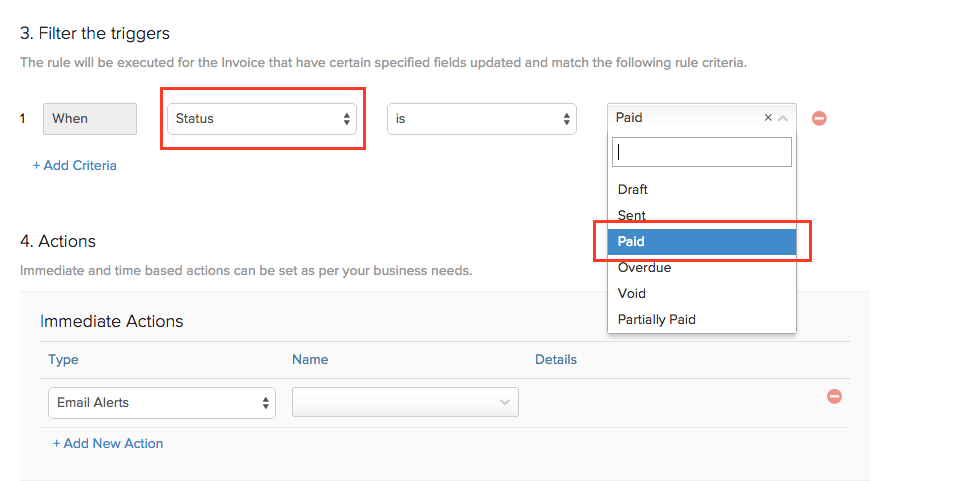Click the When condition field
The image size is (957, 481).
coord(90,119)
